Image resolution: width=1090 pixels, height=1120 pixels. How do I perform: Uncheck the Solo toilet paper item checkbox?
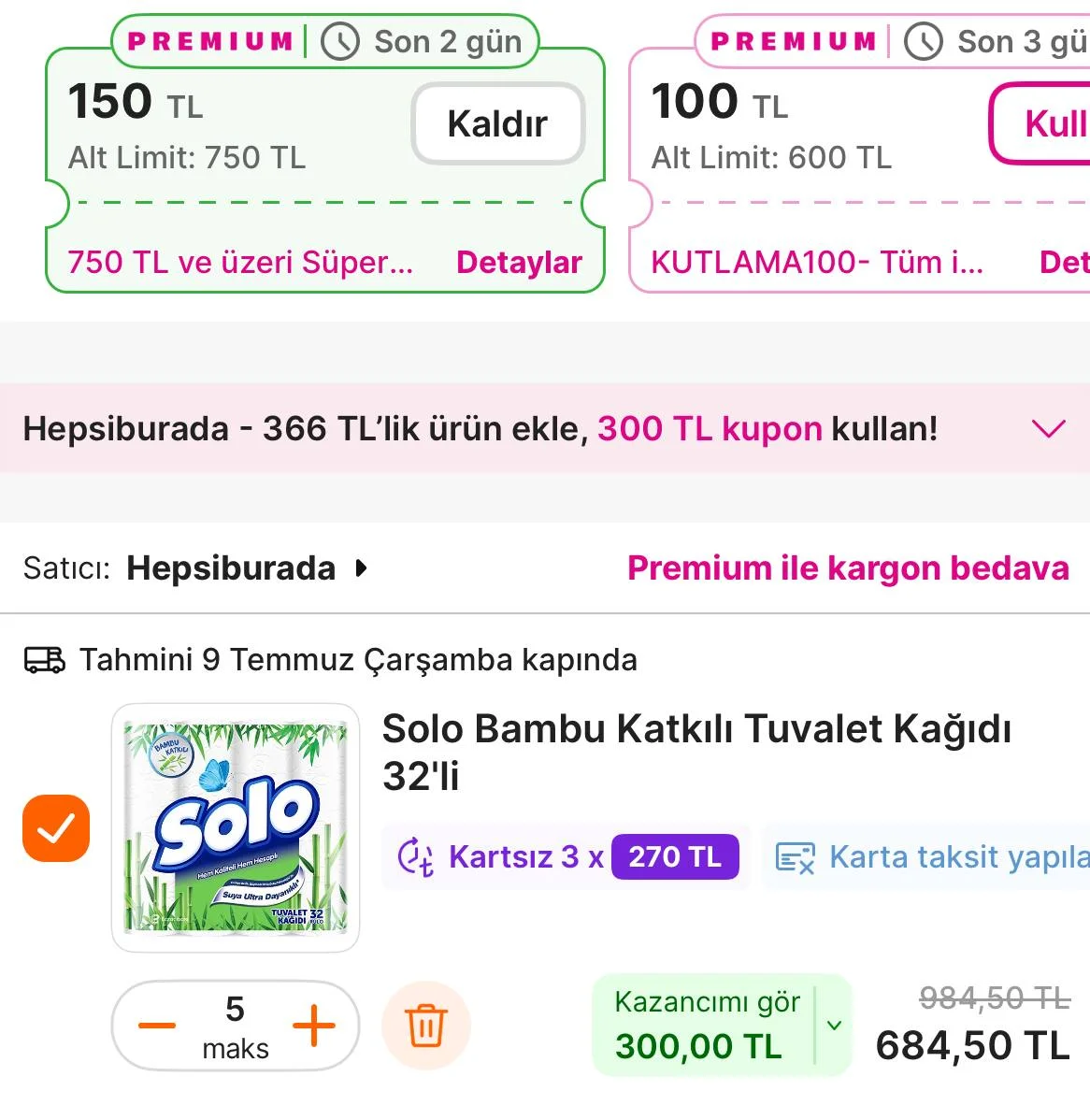click(x=56, y=828)
